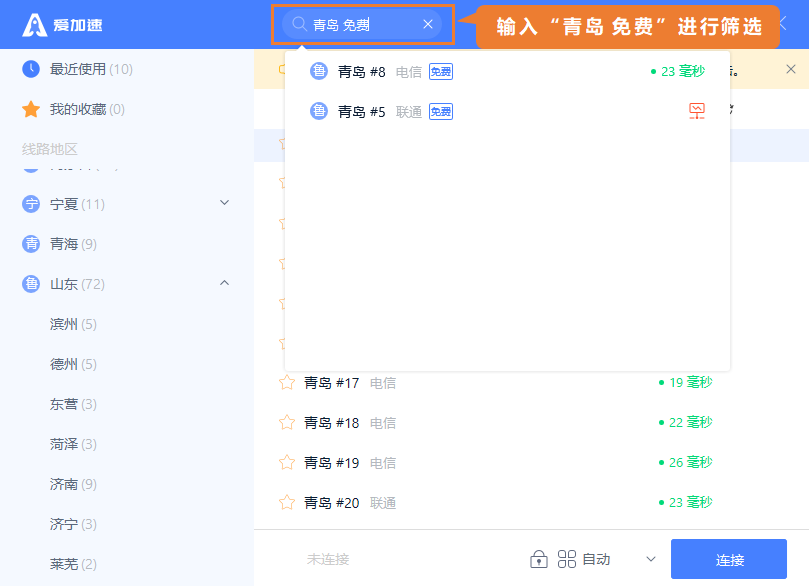Click the 青 icon for 青海
The height and width of the screenshot is (586, 809).
31,243
